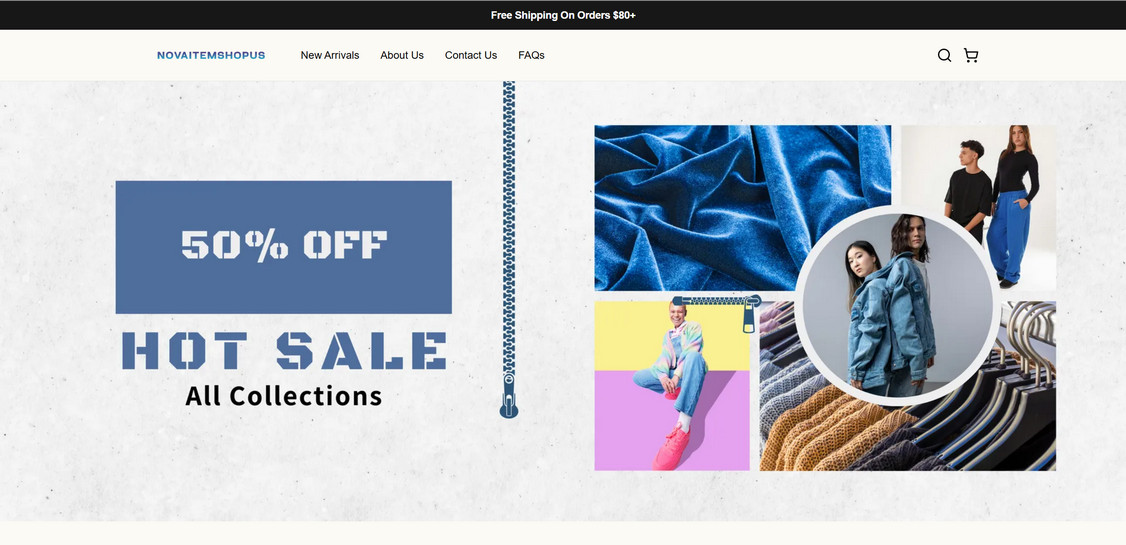Screen dimensions: 1126x545
Task: Go to New Arrivals page
Action: (x=330, y=55)
